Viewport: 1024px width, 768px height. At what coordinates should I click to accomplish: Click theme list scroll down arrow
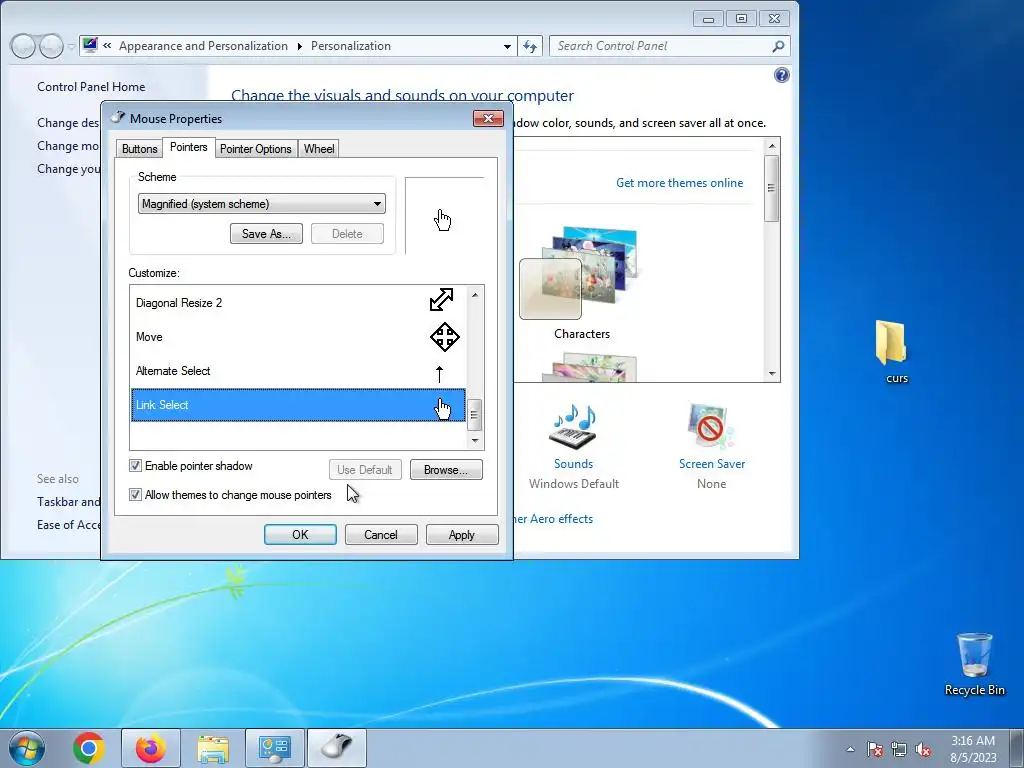772,374
